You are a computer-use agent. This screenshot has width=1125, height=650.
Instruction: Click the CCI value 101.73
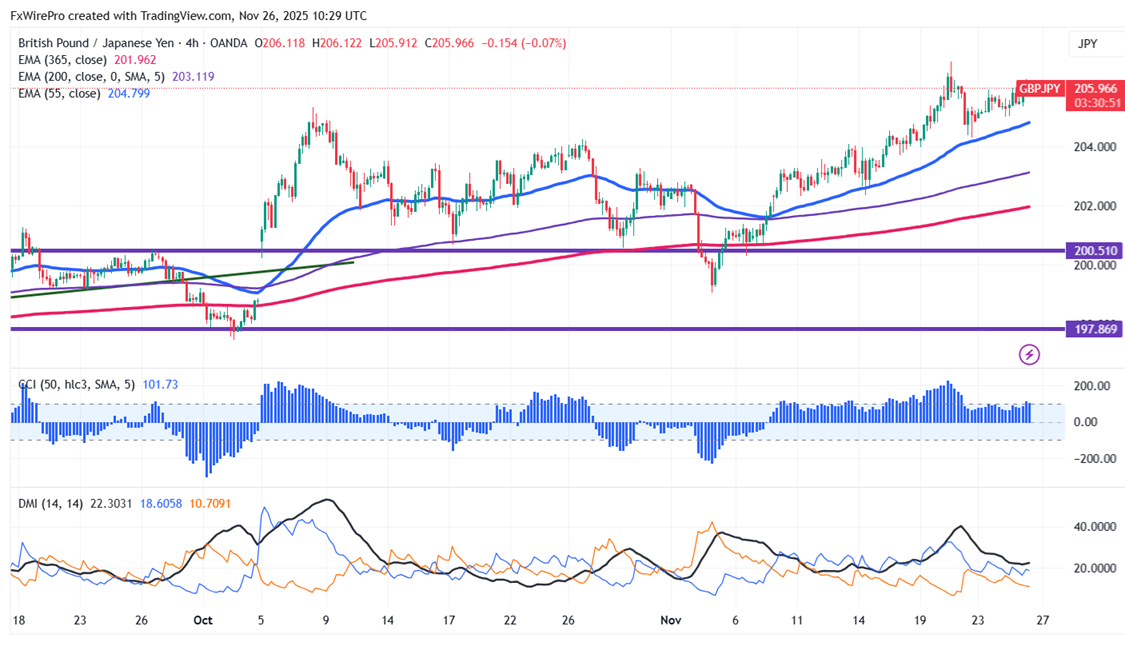coord(160,385)
